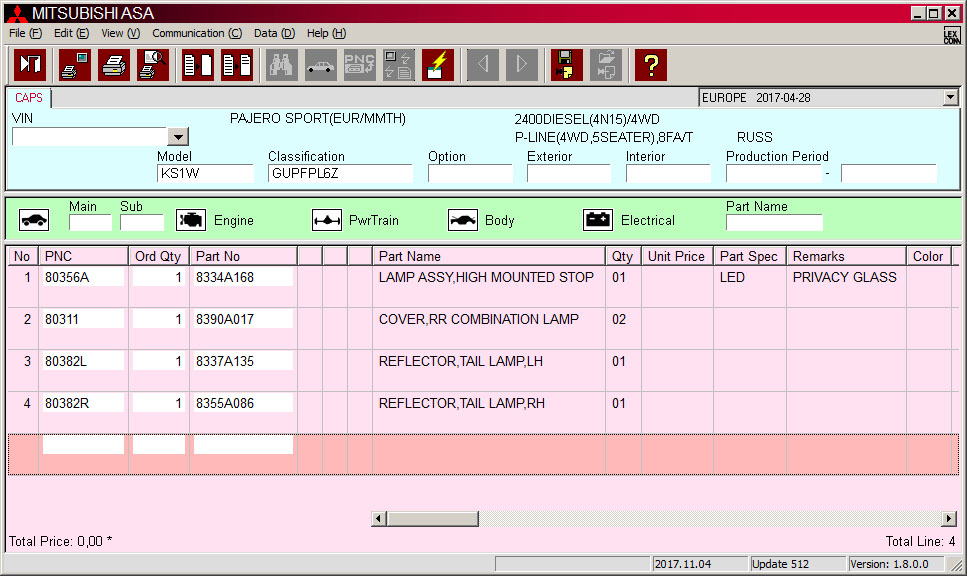Expand the VIN dropdown arrow

pyautogui.click(x=178, y=136)
